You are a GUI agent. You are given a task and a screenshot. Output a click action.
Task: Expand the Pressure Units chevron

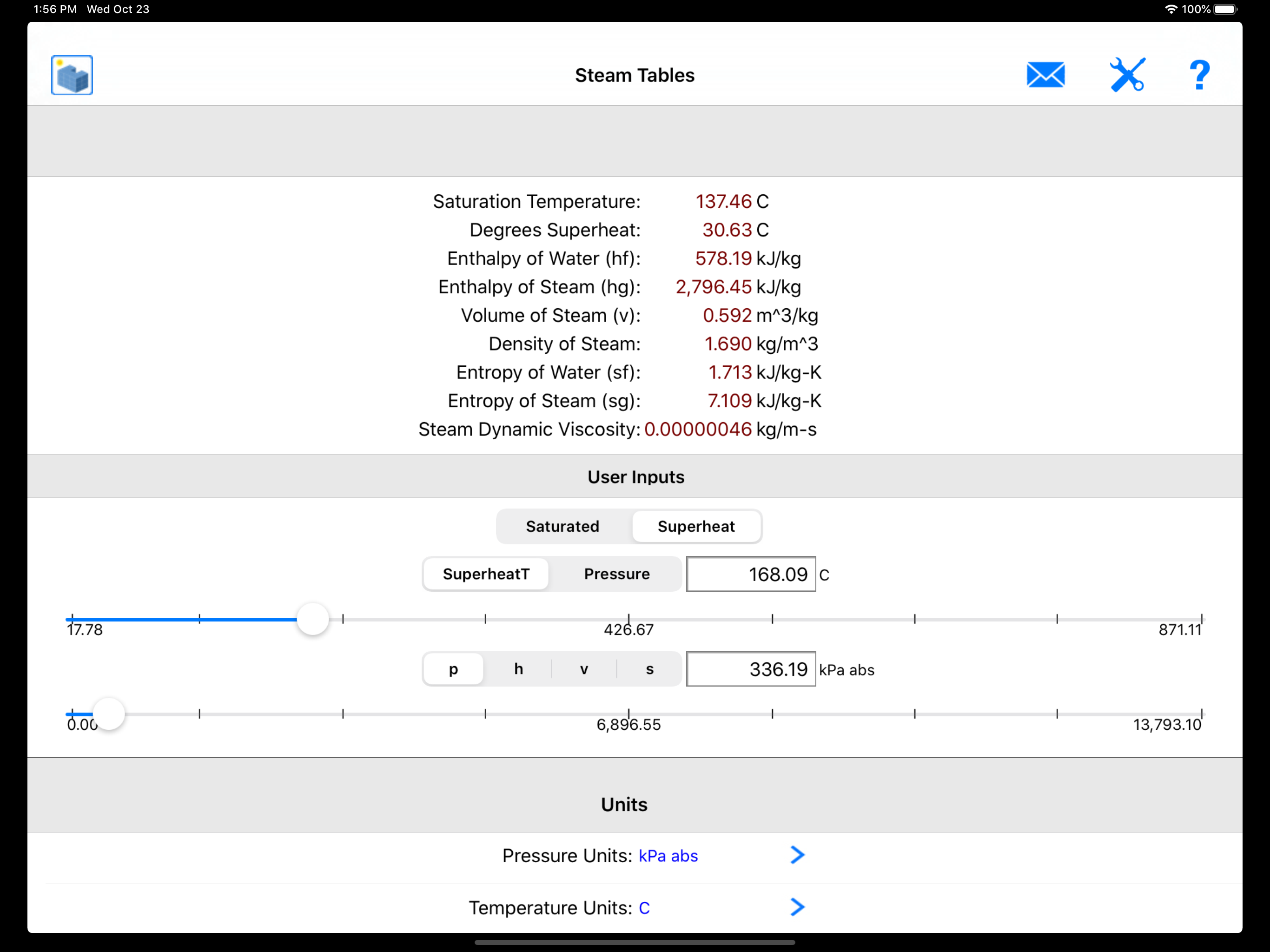(x=797, y=855)
